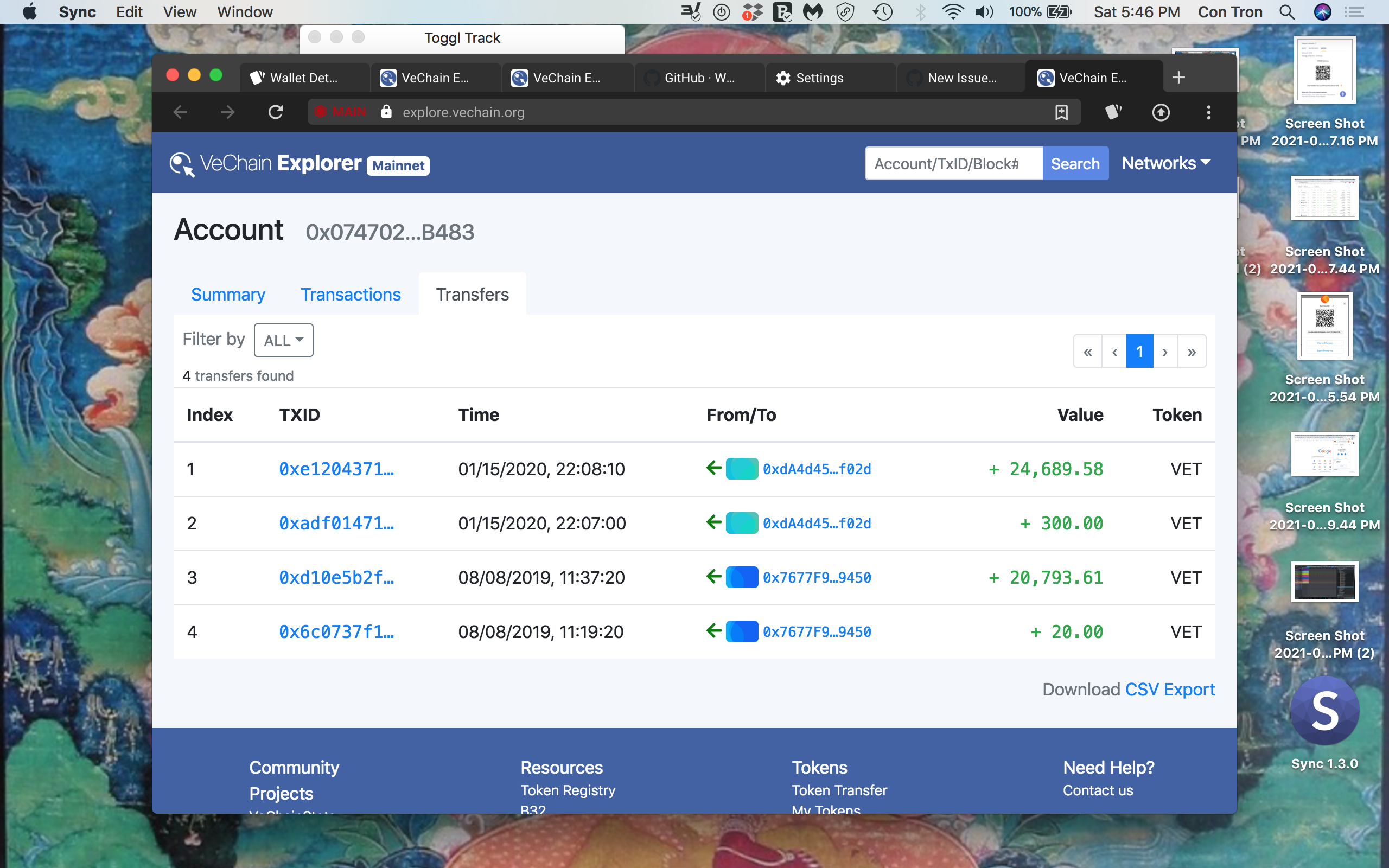The image size is (1389, 868).
Task: Navigate back with the back arrow
Action: pyautogui.click(x=180, y=112)
